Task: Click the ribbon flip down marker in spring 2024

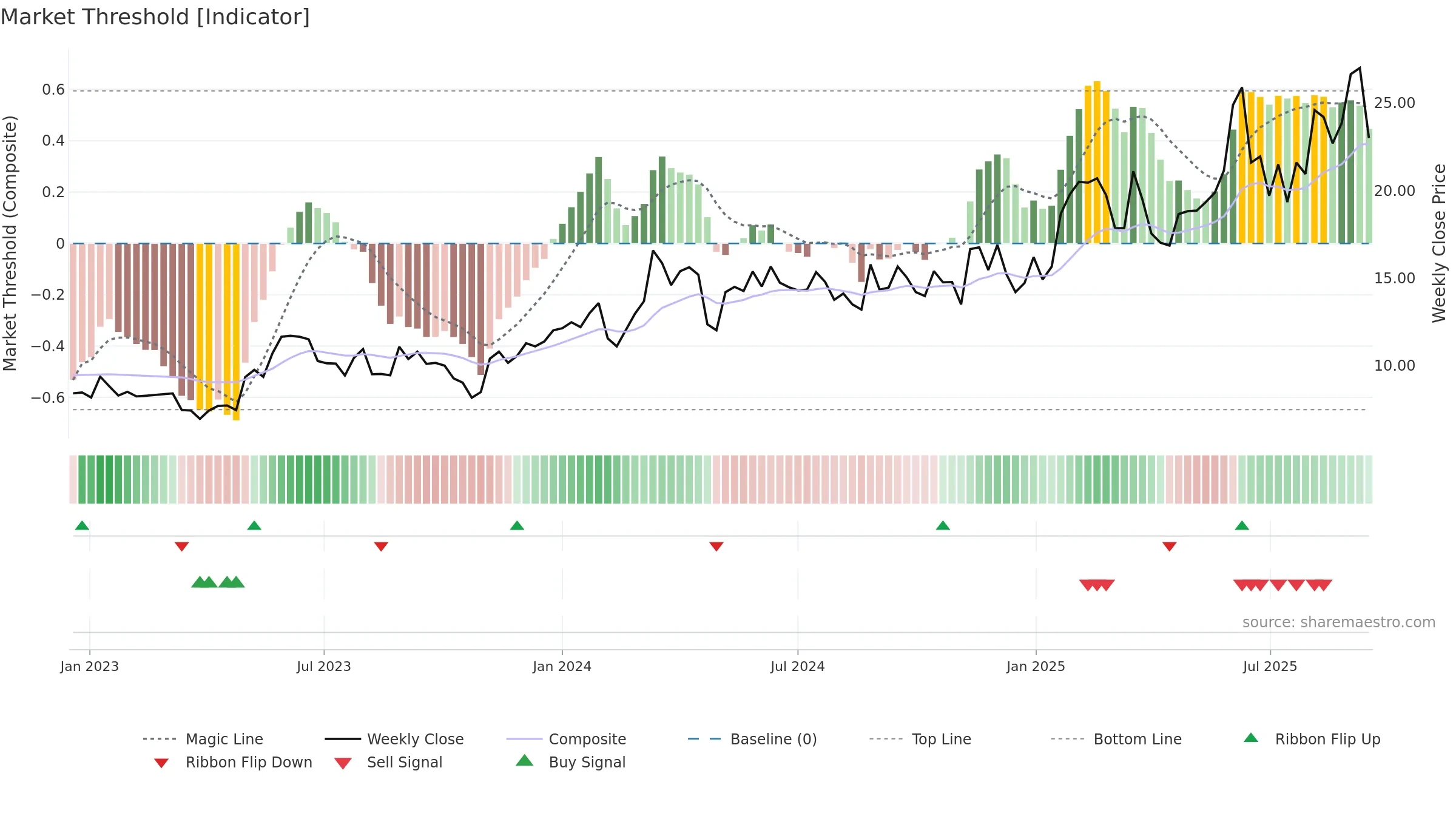Action: 716,547
